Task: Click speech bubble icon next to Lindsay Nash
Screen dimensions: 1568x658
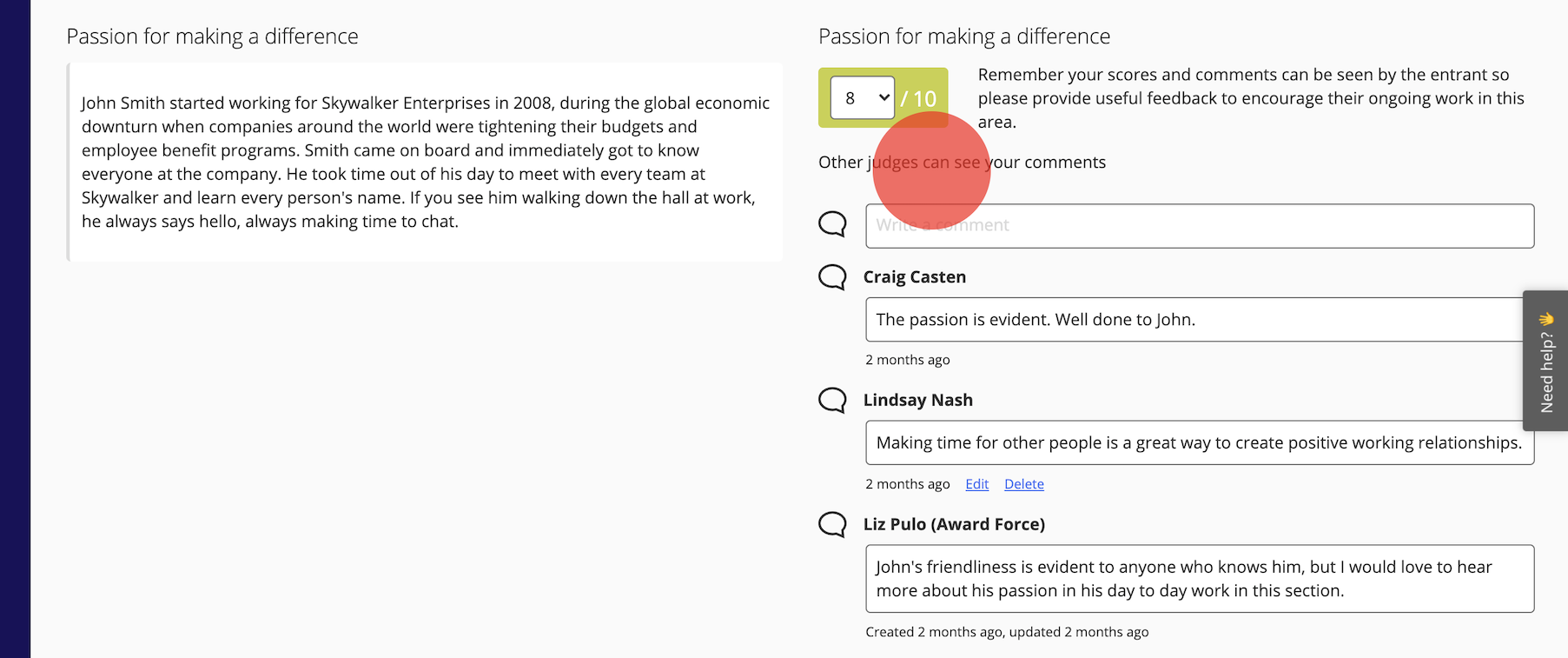Action: pos(832,400)
